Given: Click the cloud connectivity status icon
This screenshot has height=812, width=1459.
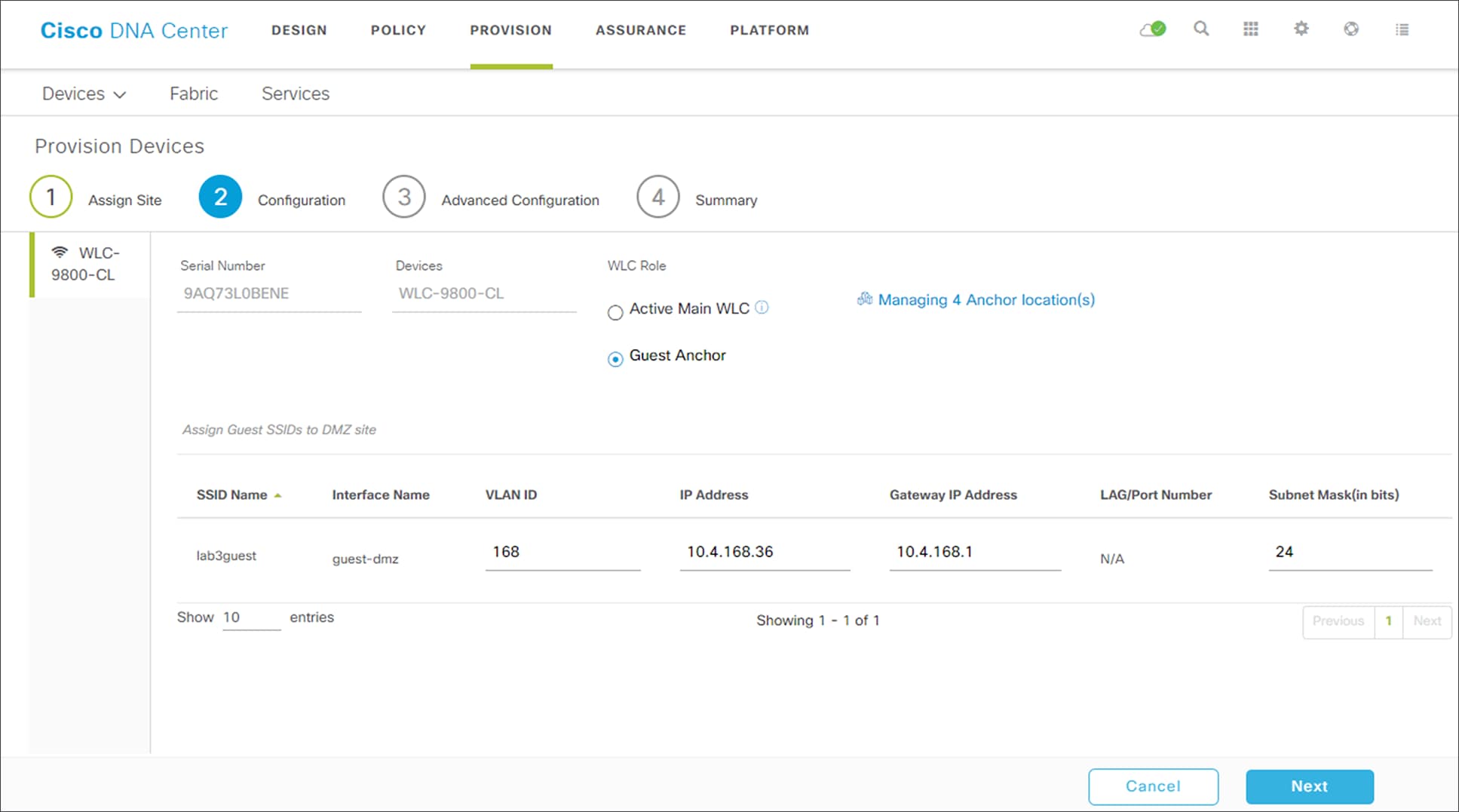Looking at the screenshot, I should coord(1153,29).
